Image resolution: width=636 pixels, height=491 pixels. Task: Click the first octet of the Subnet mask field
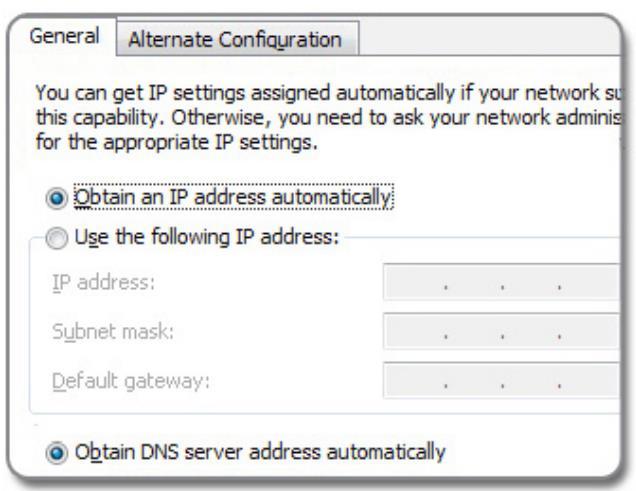pyautogui.click(x=416, y=331)
